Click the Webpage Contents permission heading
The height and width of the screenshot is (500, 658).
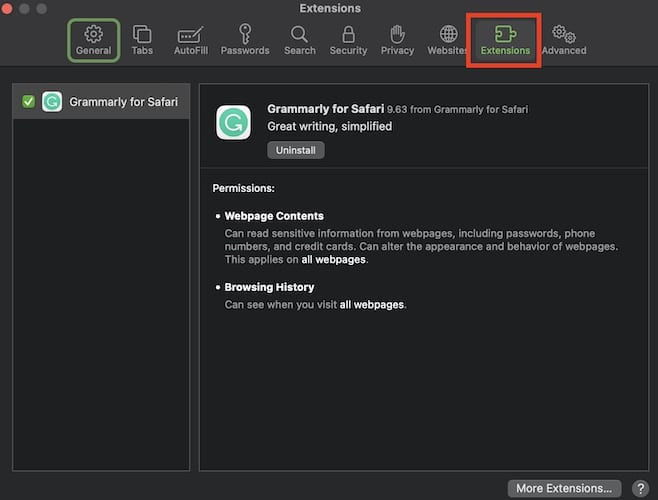pyautogui.click(x=273, y=216)
